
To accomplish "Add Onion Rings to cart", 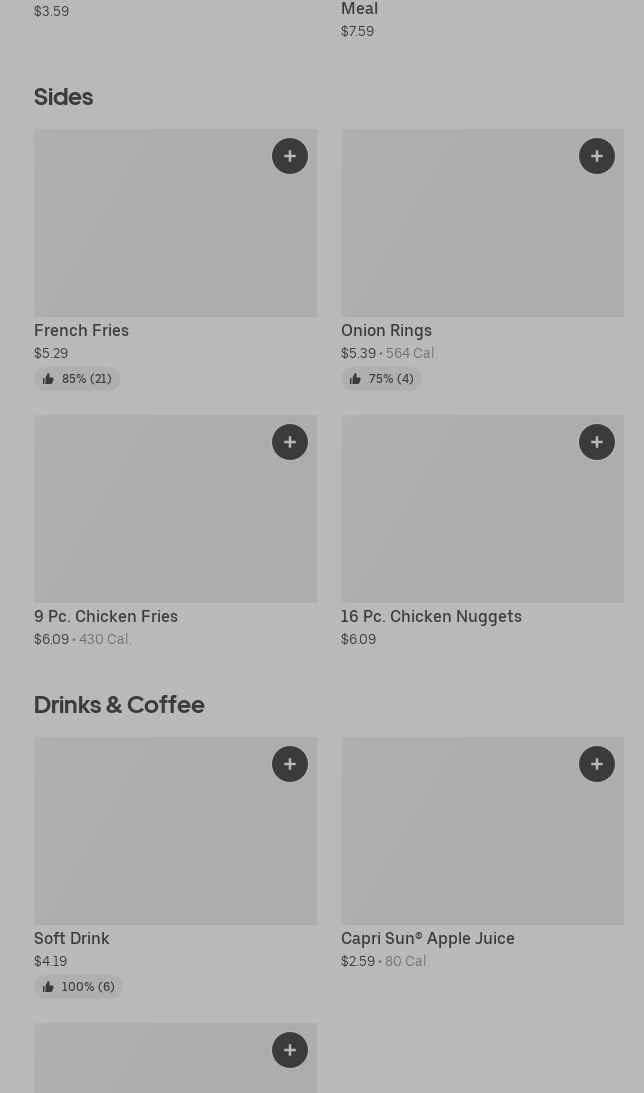I will pyautogui.click(x=597, y=156).
